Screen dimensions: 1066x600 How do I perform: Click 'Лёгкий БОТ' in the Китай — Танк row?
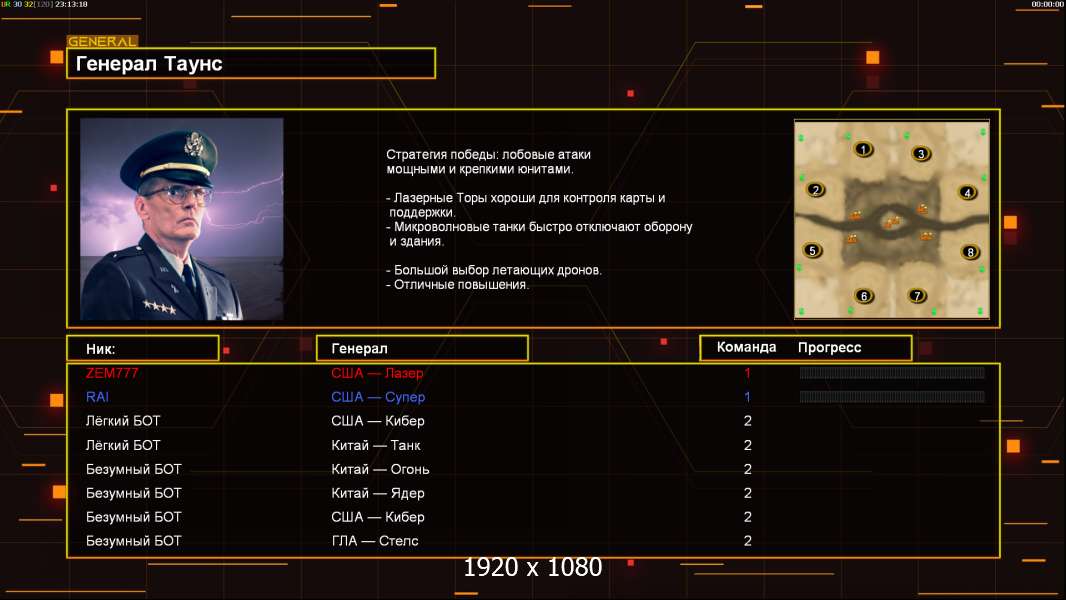pyautogui.click(x=123, y=445)
